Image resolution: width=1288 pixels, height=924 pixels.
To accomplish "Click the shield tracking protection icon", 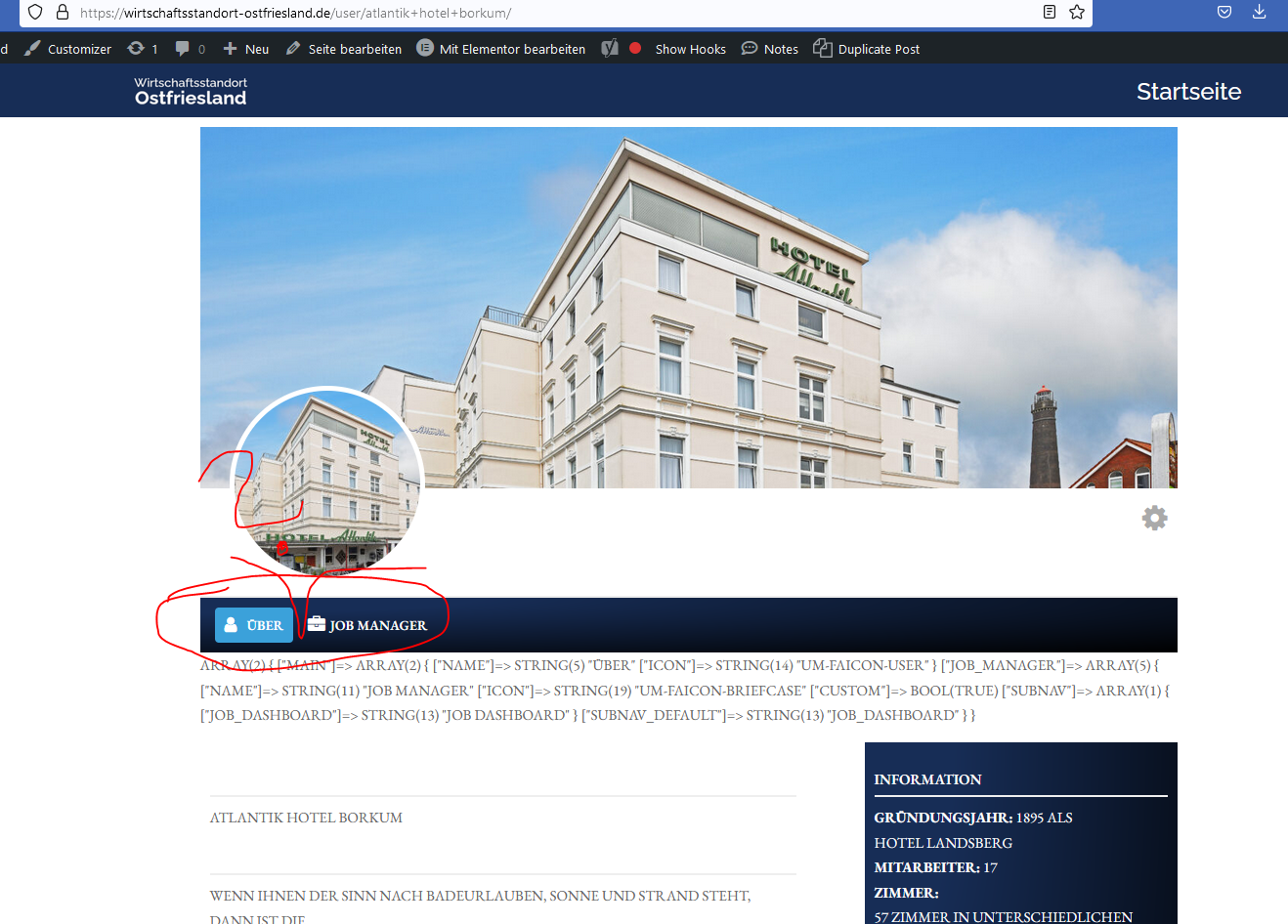I will [x=35, y=12].
